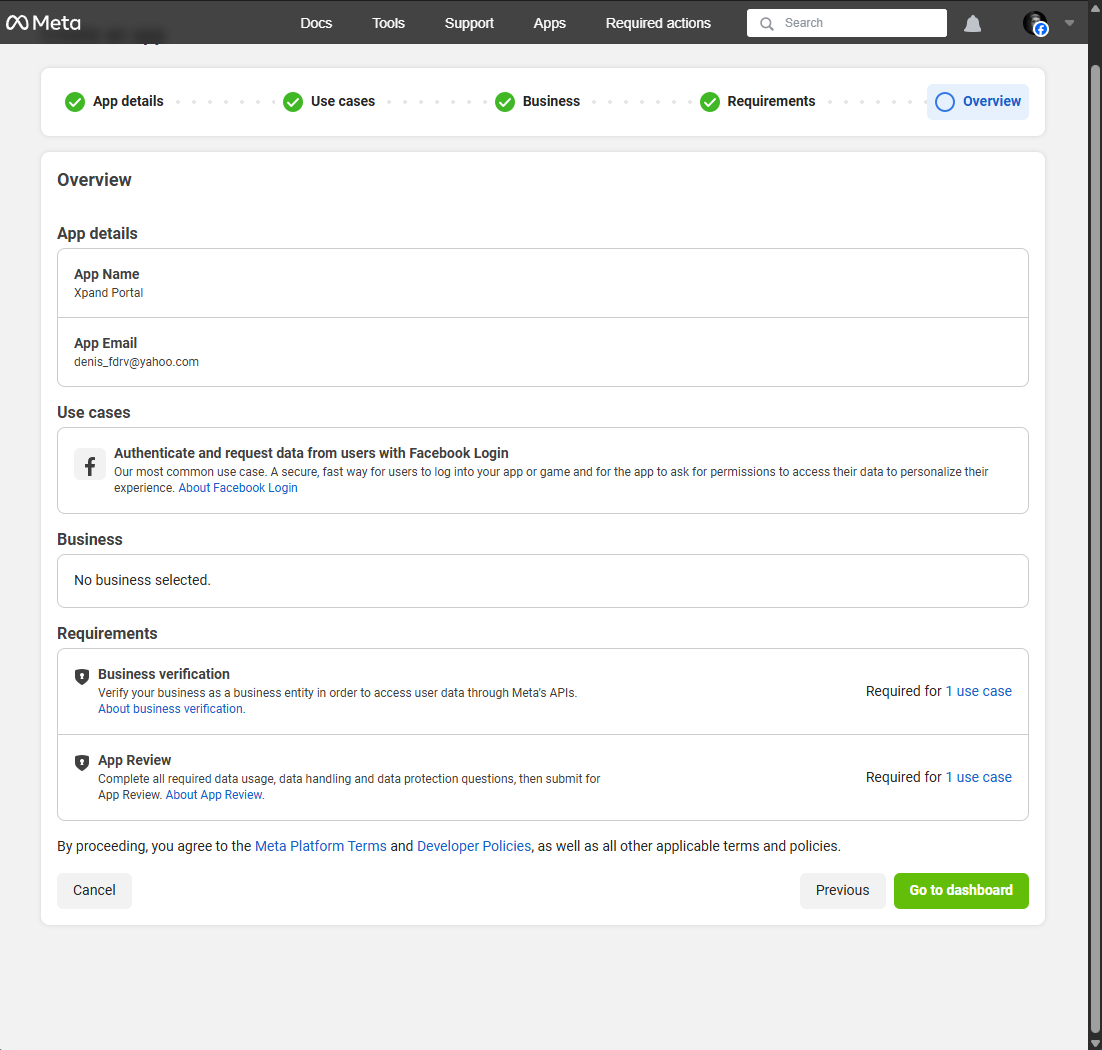Image resolution: width=1102 pixels, height=1050 pixels.
Task: Click the search magnifier icon
Action: click(x=767, y=24)
